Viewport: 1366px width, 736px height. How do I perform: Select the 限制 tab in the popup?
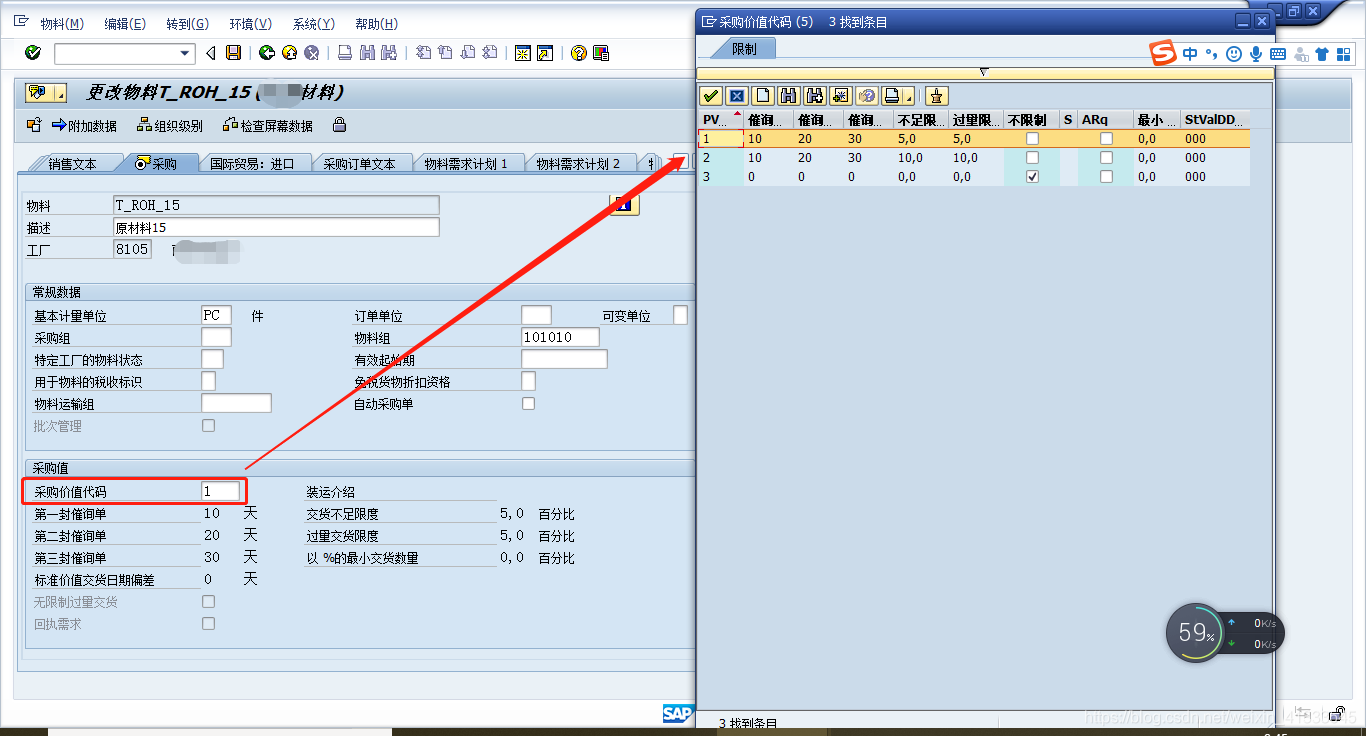[x=744, y=49]
